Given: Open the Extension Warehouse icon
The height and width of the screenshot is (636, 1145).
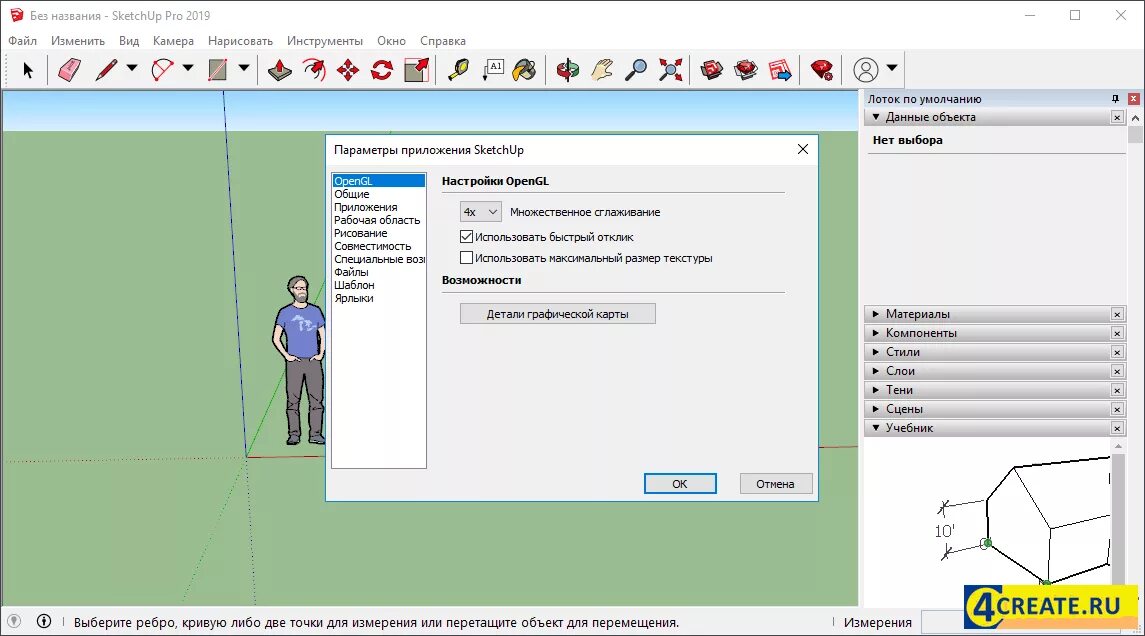Looking at the screenshot, I should point(746,70).
